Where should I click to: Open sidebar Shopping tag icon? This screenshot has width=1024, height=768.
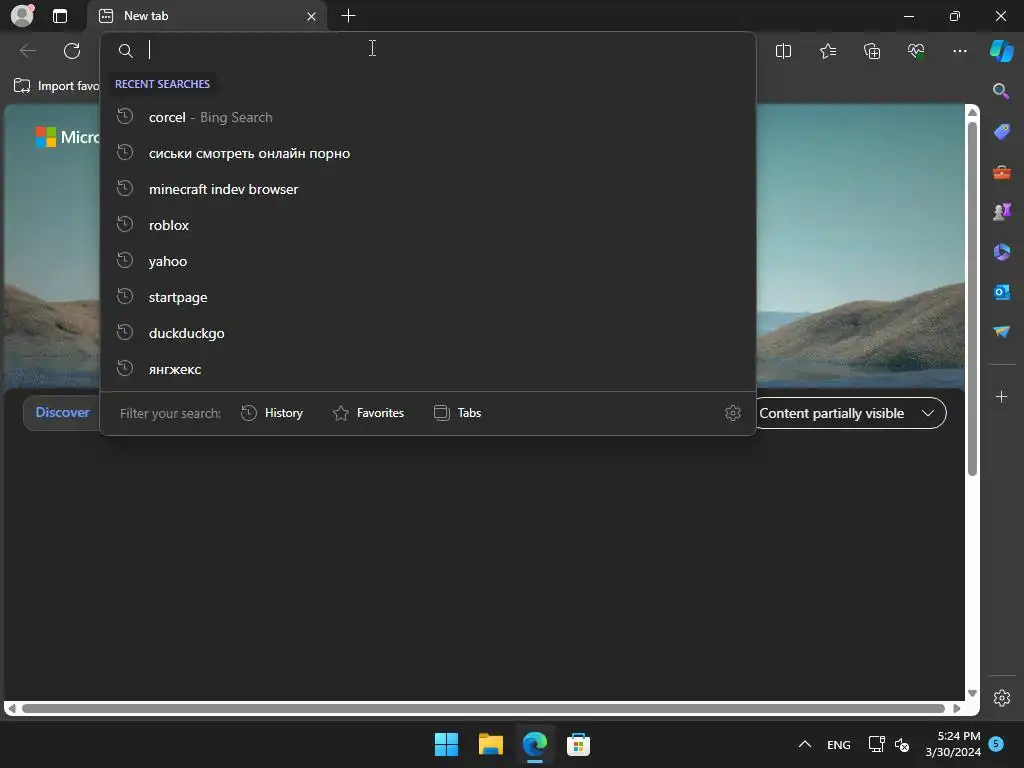coord(1002,132)
